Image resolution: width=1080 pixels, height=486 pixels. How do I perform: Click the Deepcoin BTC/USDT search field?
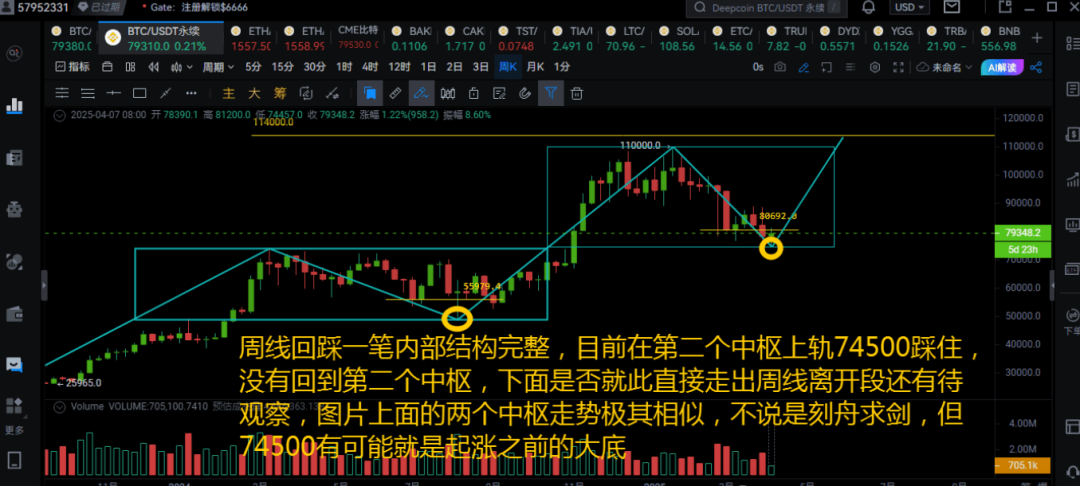(767, 8)
